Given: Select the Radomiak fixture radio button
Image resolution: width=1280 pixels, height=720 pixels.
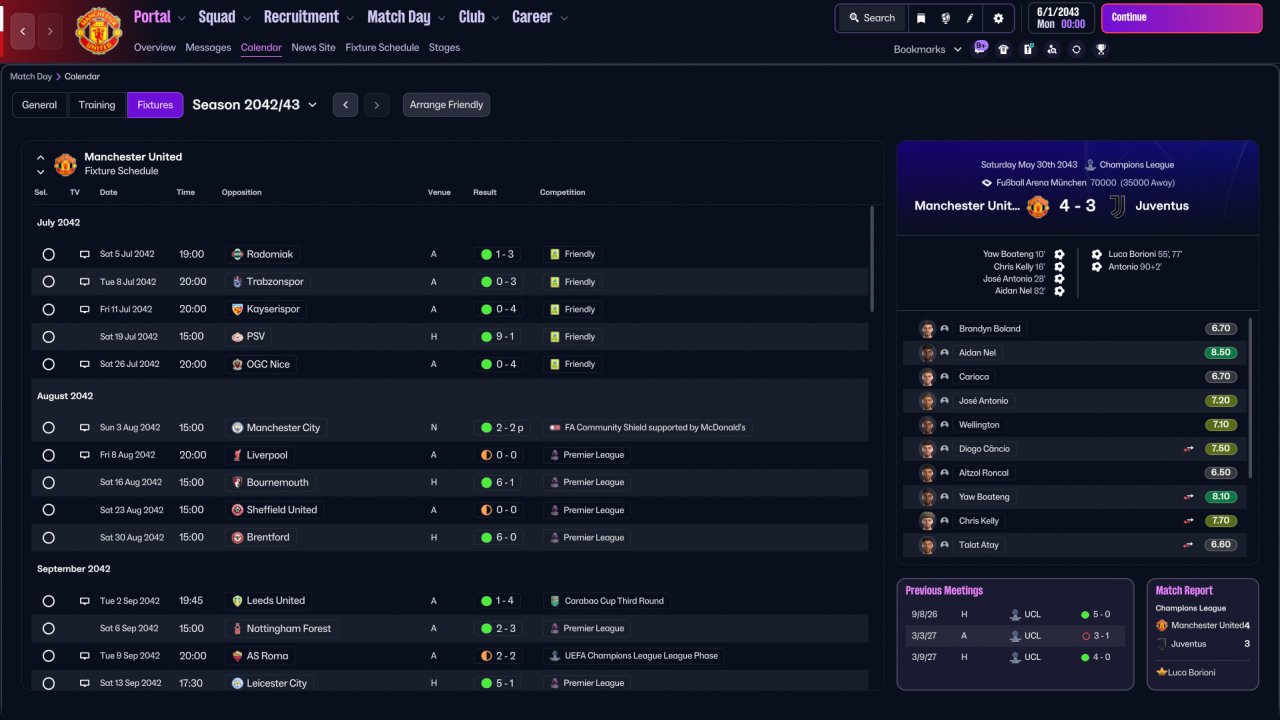Looking at the screenshot, I should pos(48,255).
